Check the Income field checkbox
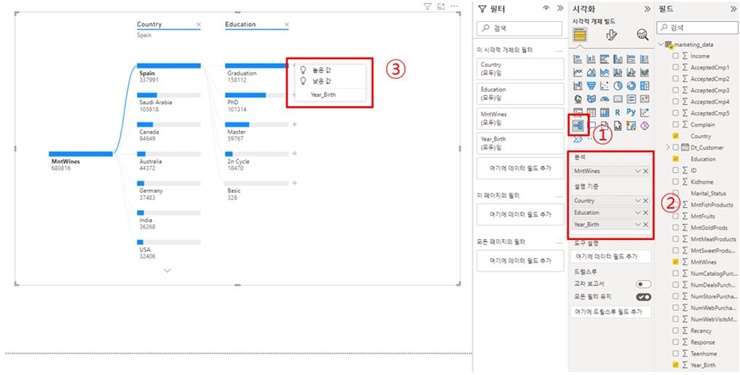 675,56
